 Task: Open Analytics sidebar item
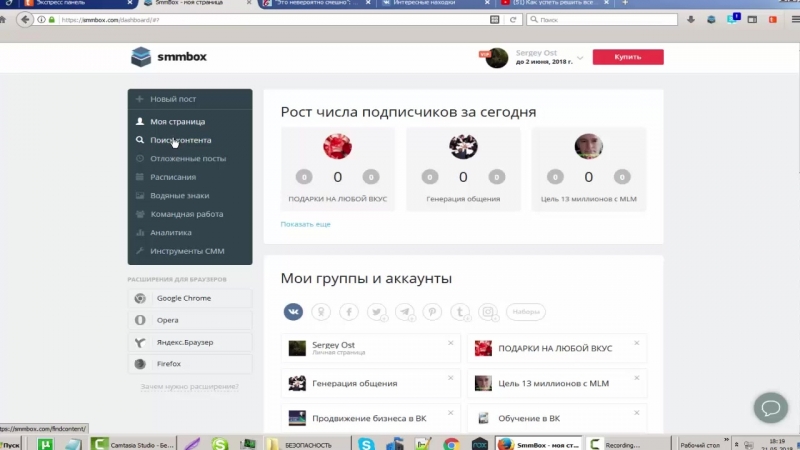(190, 233)
